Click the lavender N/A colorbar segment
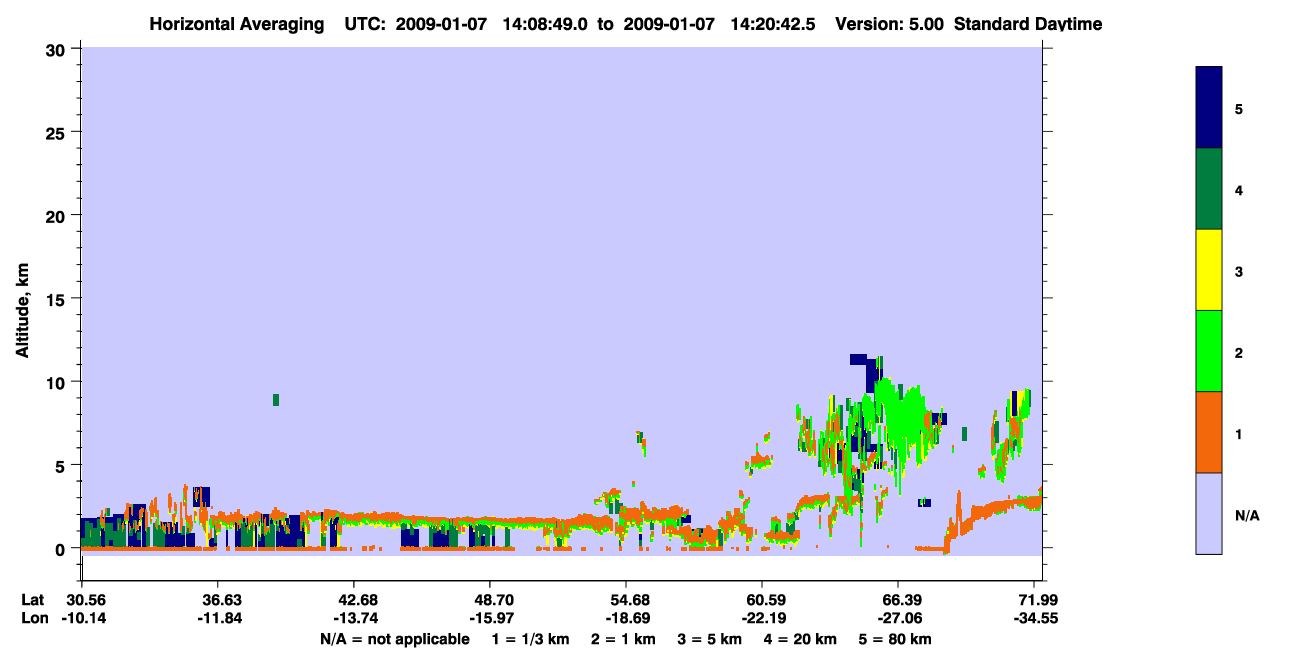This screenshot has height=667, width=1300. click(x=1209, y=513)
